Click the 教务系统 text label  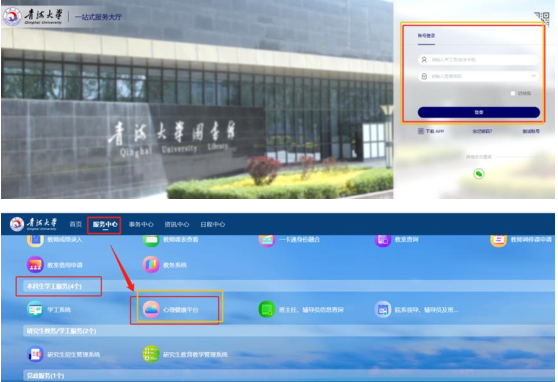pos(175,265)
